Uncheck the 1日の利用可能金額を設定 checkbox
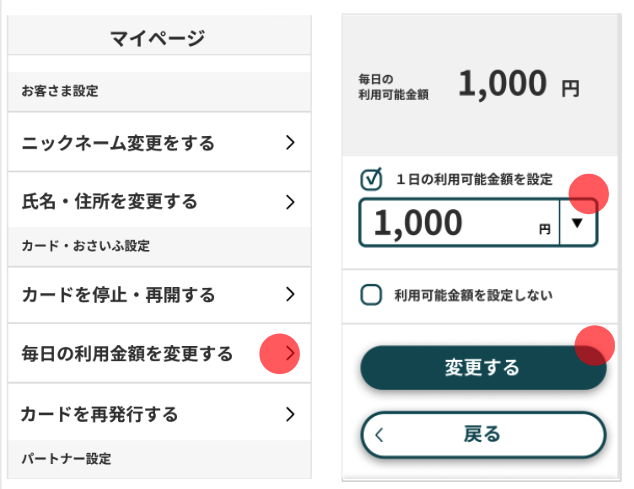 point(371,179)
